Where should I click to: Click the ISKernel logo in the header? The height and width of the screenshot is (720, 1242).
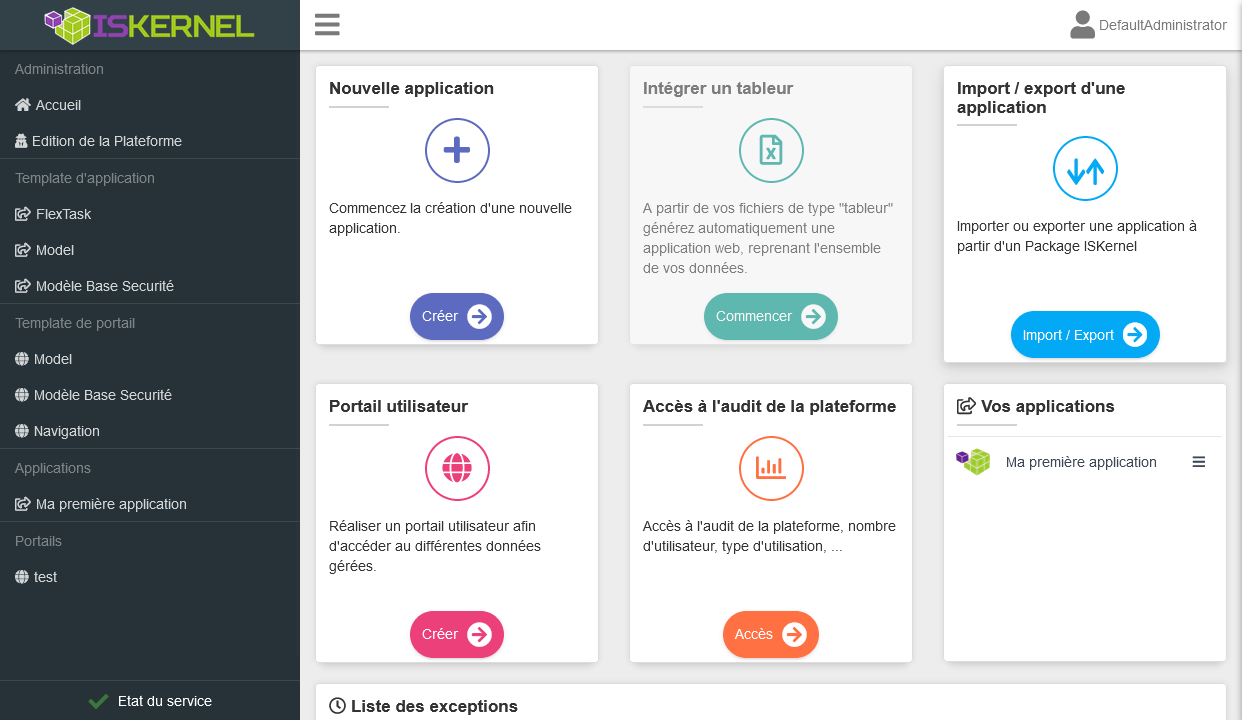pos(150,25)
